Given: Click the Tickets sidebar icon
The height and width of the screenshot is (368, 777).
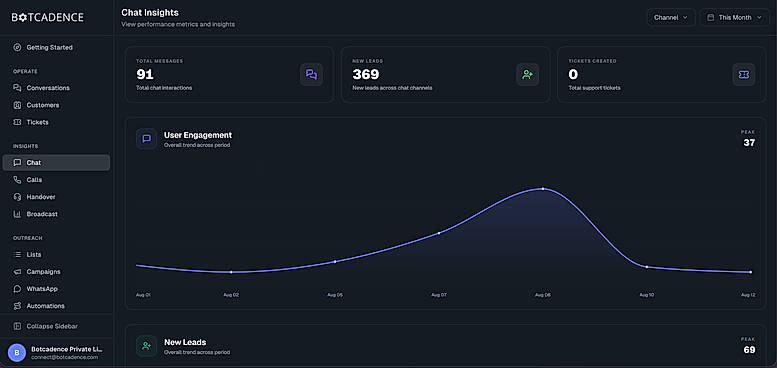Looking at the screenshot, I should point(17,122).
